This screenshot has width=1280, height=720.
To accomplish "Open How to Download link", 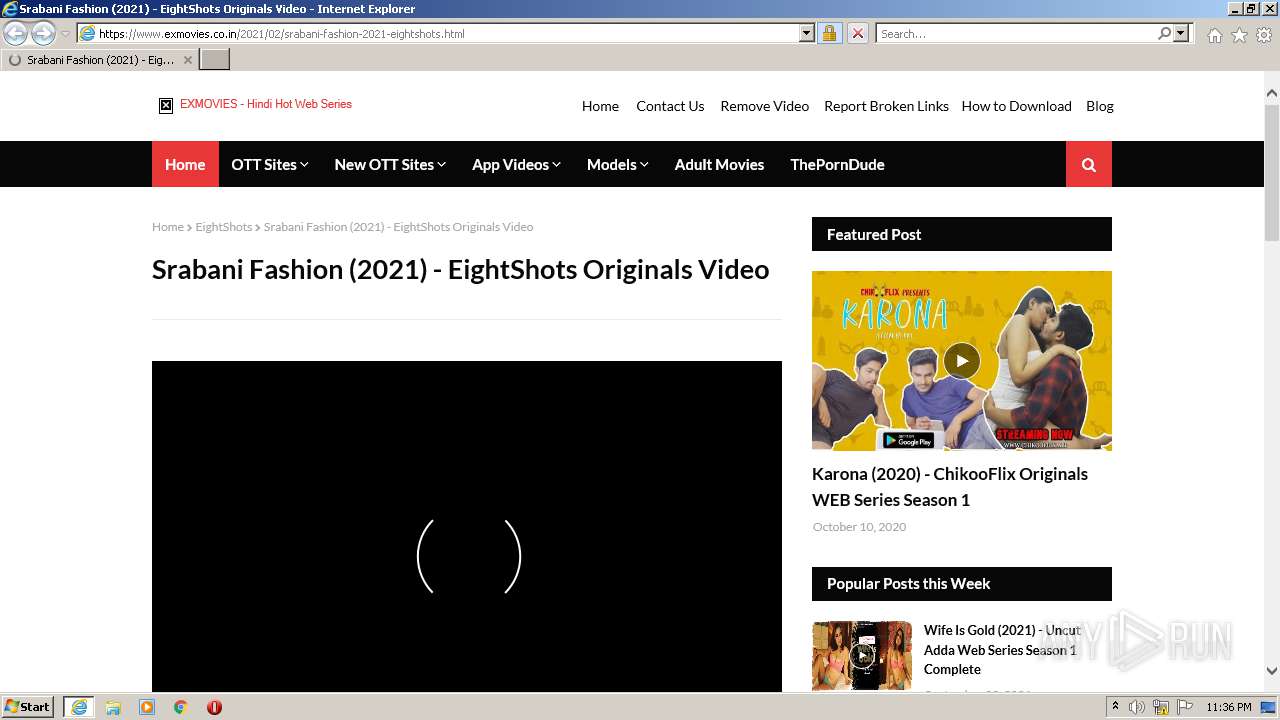I will [1016, 106].
